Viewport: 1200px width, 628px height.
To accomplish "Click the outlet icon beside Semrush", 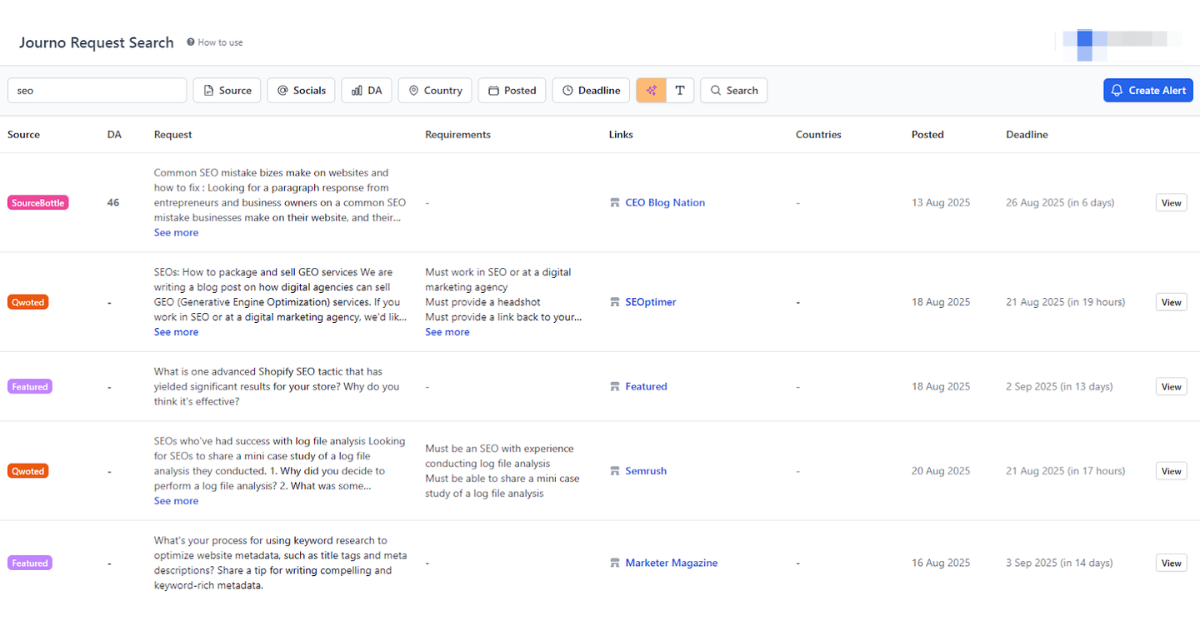I will click(615, 471).
